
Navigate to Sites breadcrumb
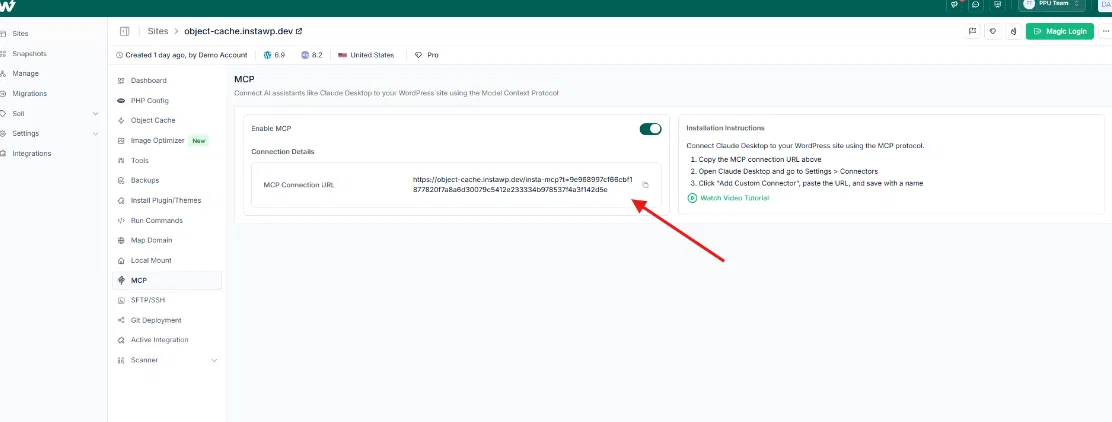click(158, 31)
